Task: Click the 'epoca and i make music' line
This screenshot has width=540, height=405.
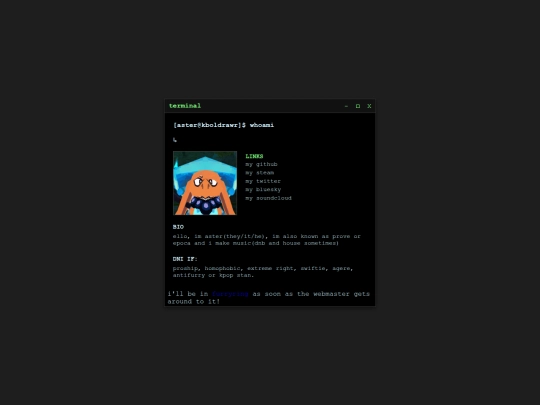Action: click(x=256, y=243)
